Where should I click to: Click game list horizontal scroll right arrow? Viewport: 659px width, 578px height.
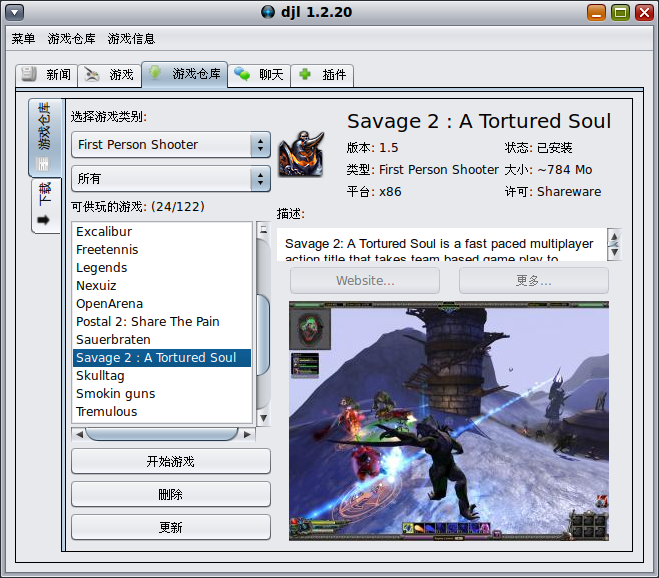(247, 435)
